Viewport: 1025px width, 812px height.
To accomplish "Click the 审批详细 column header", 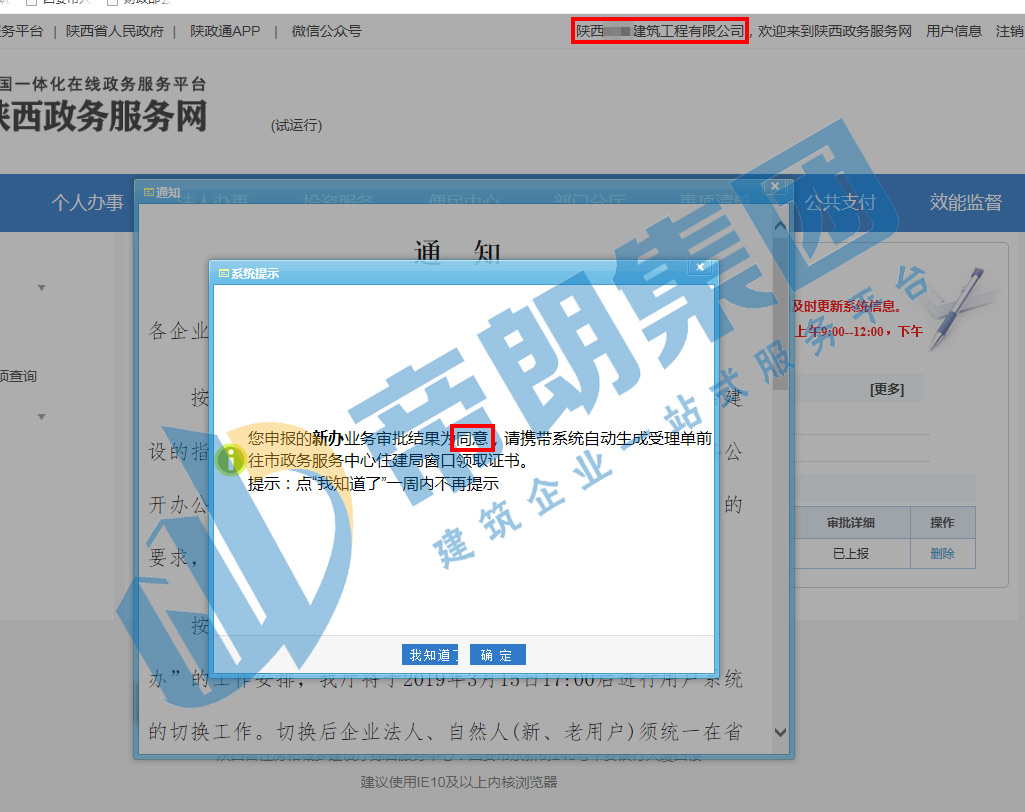I will click(850, 522).
